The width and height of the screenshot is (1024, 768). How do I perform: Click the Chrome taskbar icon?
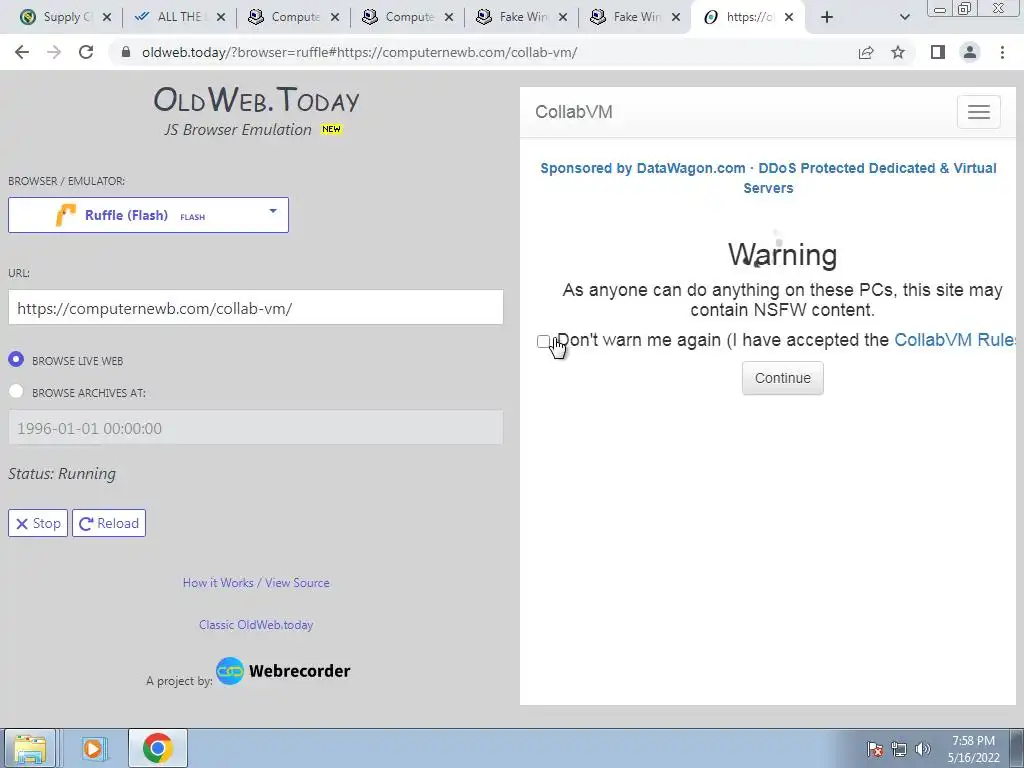pos(157,748)
